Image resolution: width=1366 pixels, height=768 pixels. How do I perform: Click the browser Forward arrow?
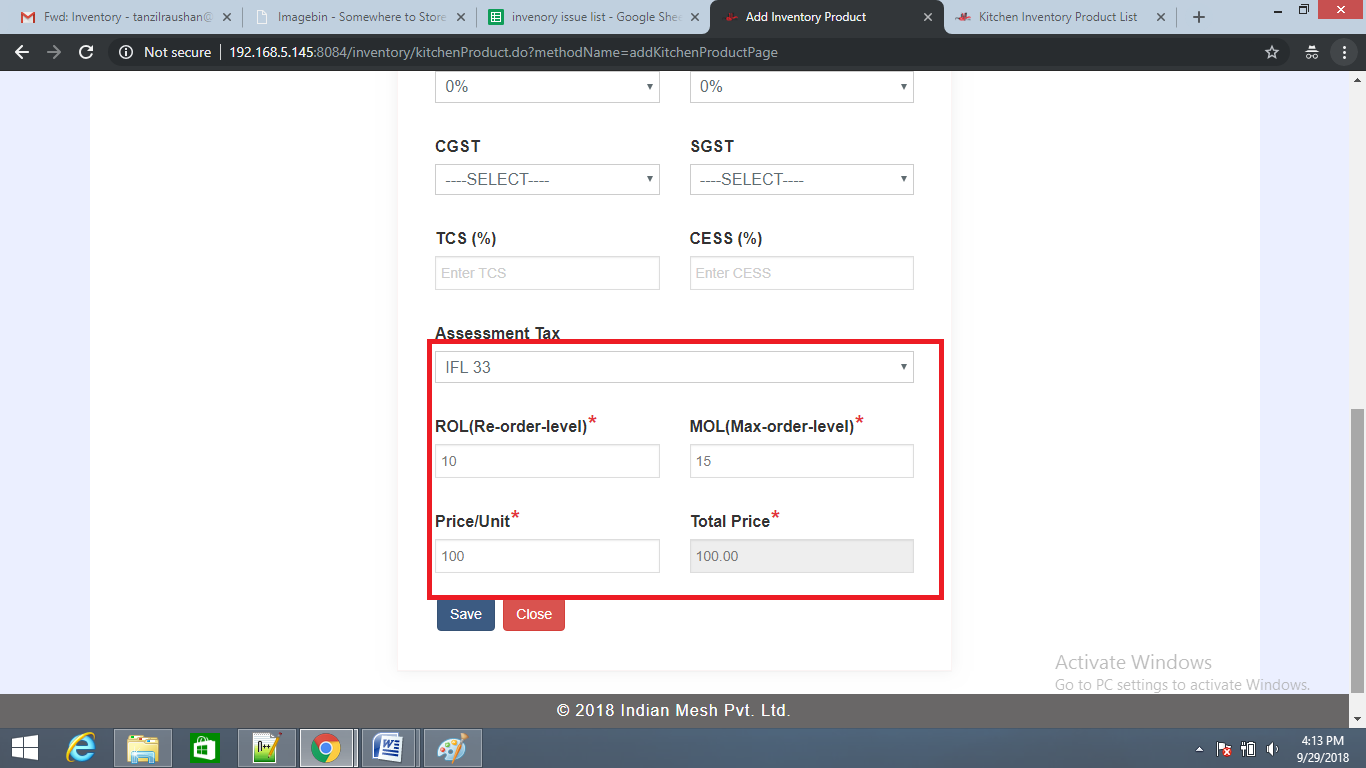[54, 52]
